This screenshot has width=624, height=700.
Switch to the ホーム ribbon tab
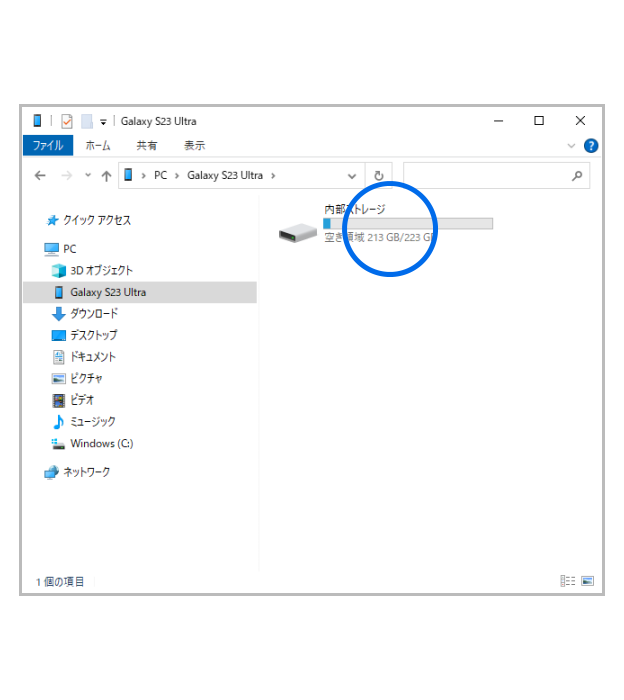98,146
